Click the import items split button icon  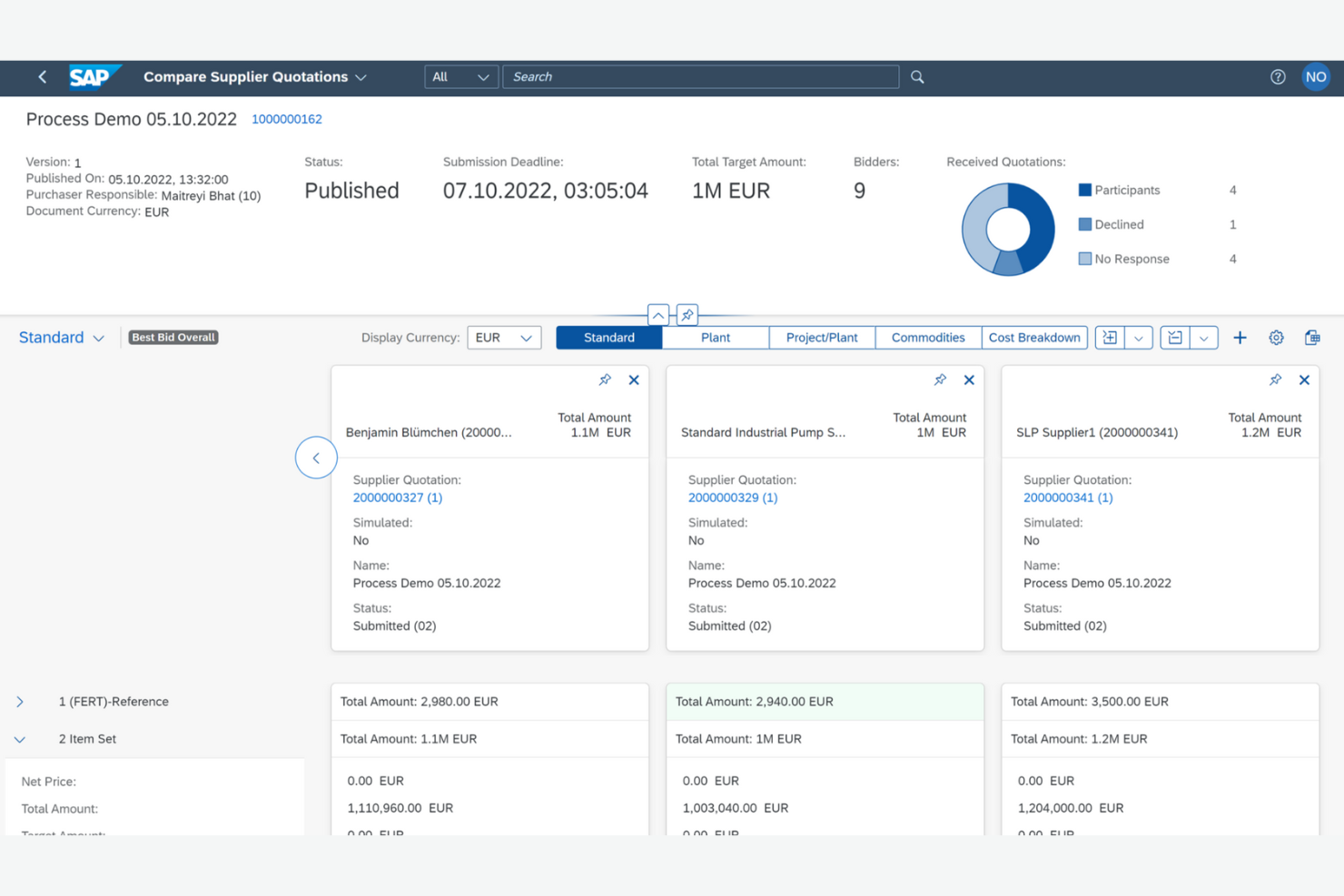(x=1109, y=337)
